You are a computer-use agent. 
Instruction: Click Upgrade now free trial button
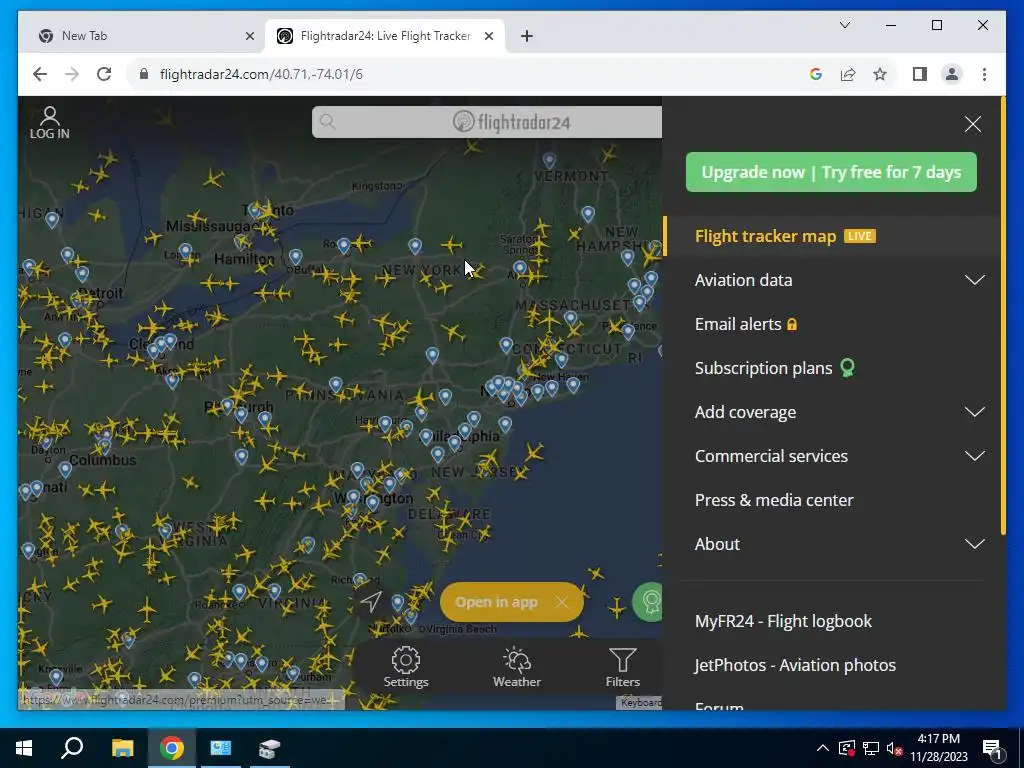pos(831,172)
